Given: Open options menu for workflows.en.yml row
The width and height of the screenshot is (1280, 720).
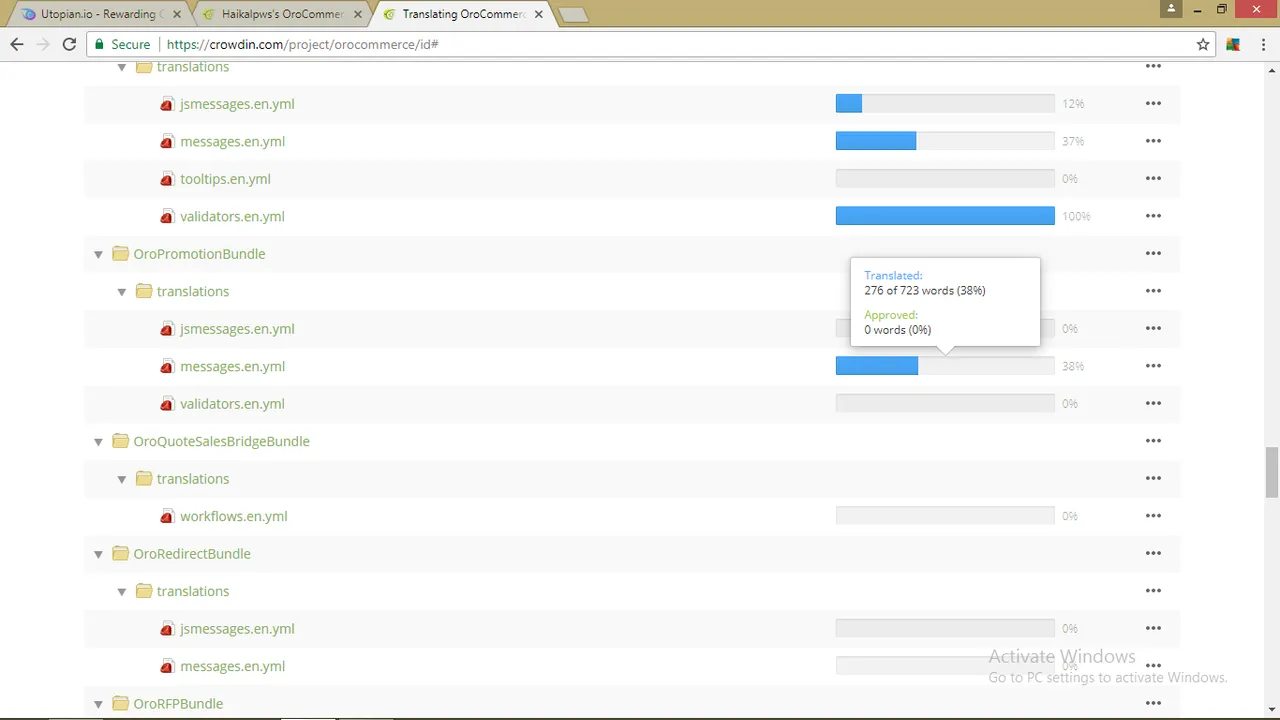Looking at the screenshot, I should click(x=1153, y=516).
